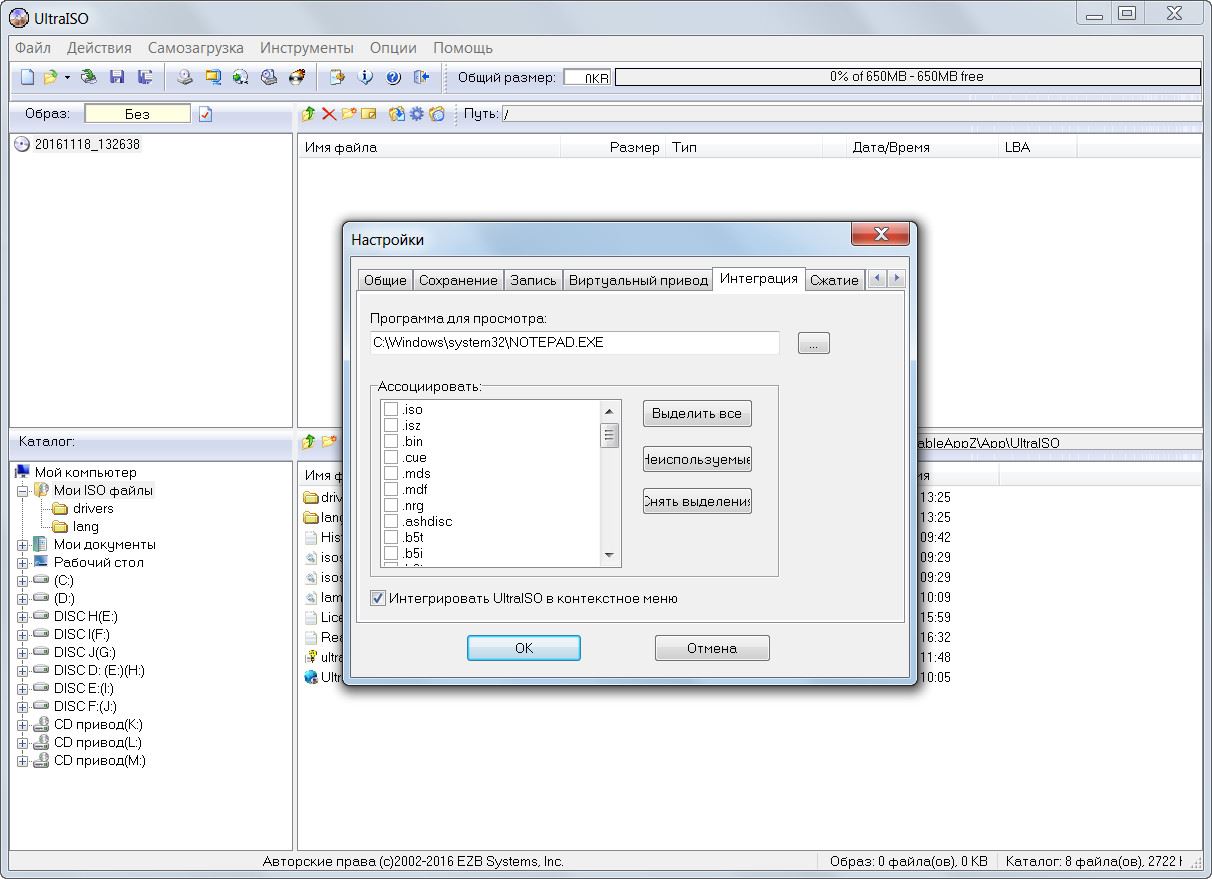Open the Файл menu
Screen dimensions: 1212x879
click(33, 48)
